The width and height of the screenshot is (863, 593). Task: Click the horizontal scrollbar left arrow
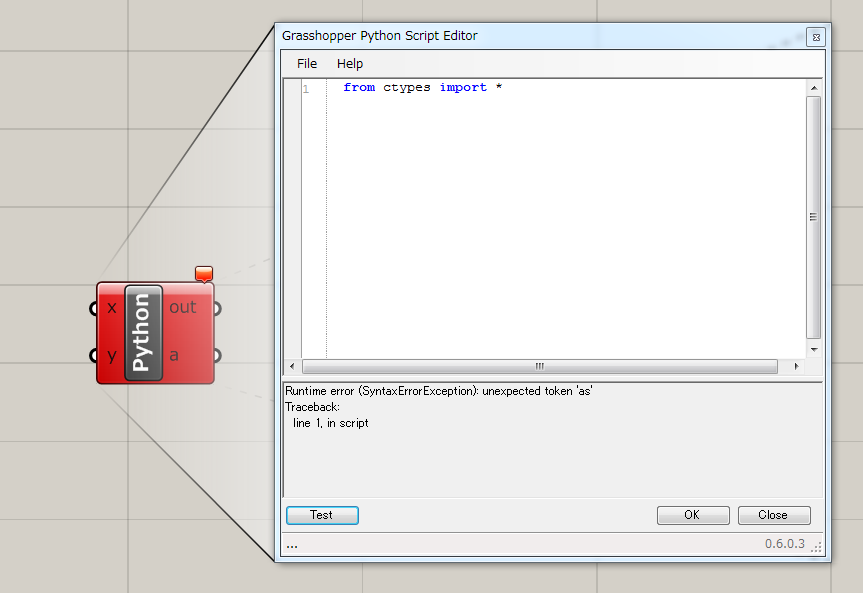click(292, 366)
